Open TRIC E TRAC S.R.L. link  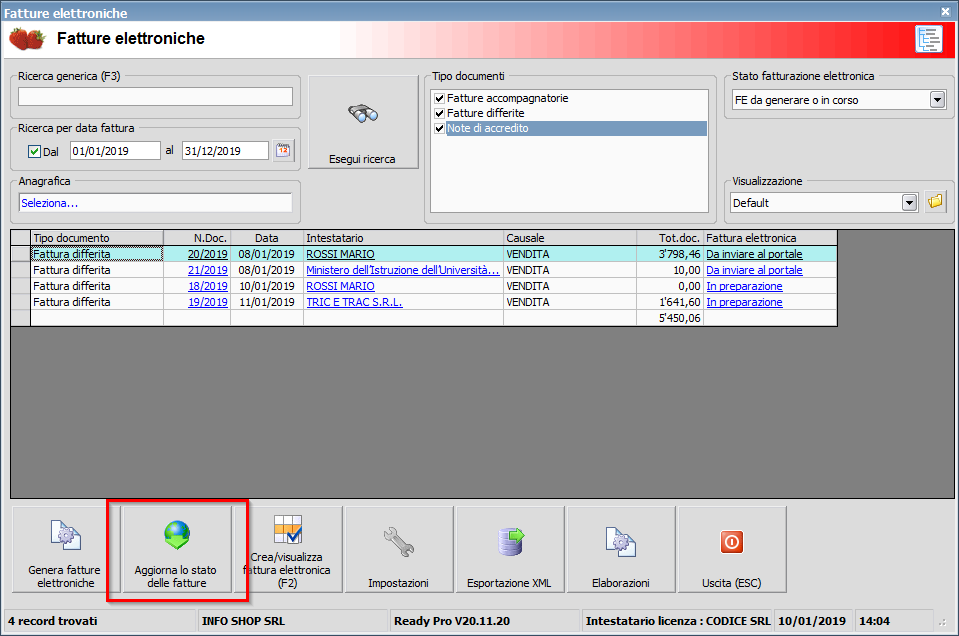[354, 301]
